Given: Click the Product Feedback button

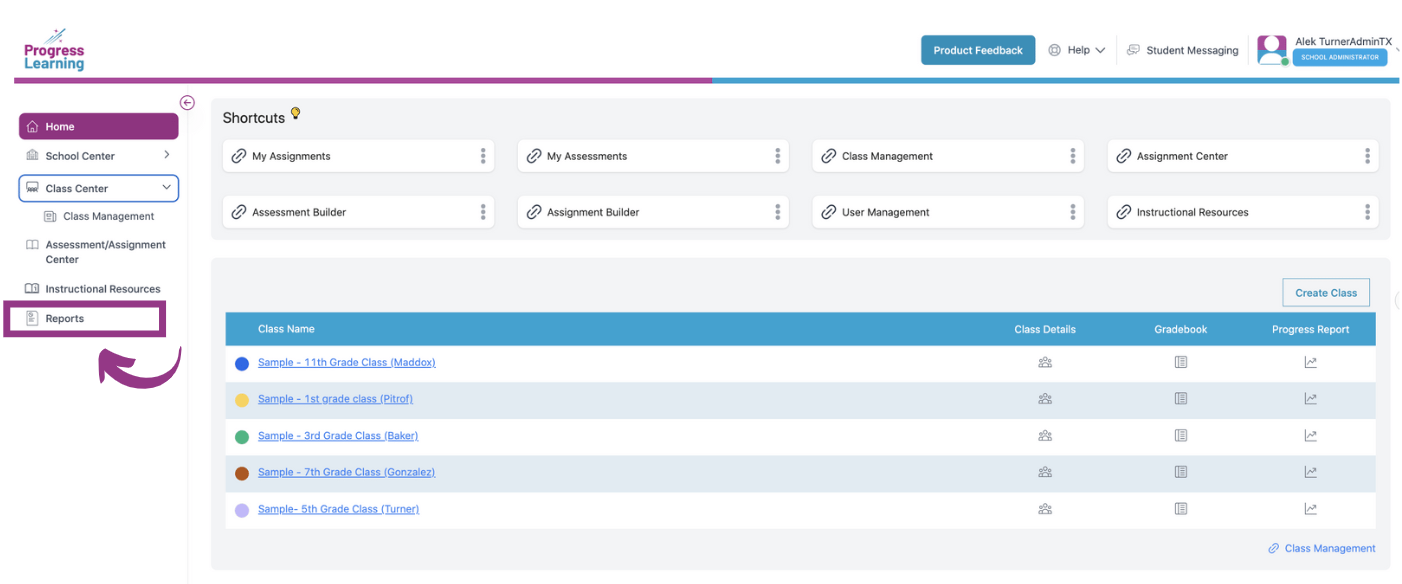Looking at the screenshot, I should 978,50.
